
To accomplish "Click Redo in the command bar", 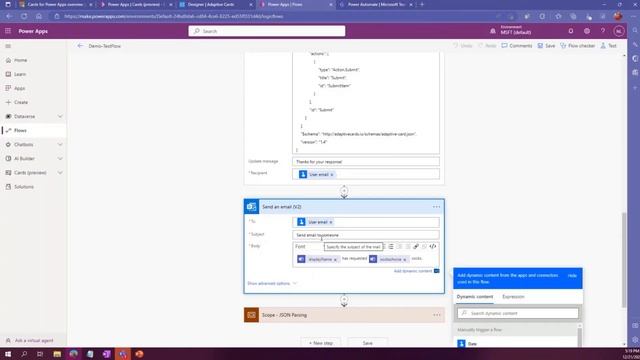I will tap(487, 46).
